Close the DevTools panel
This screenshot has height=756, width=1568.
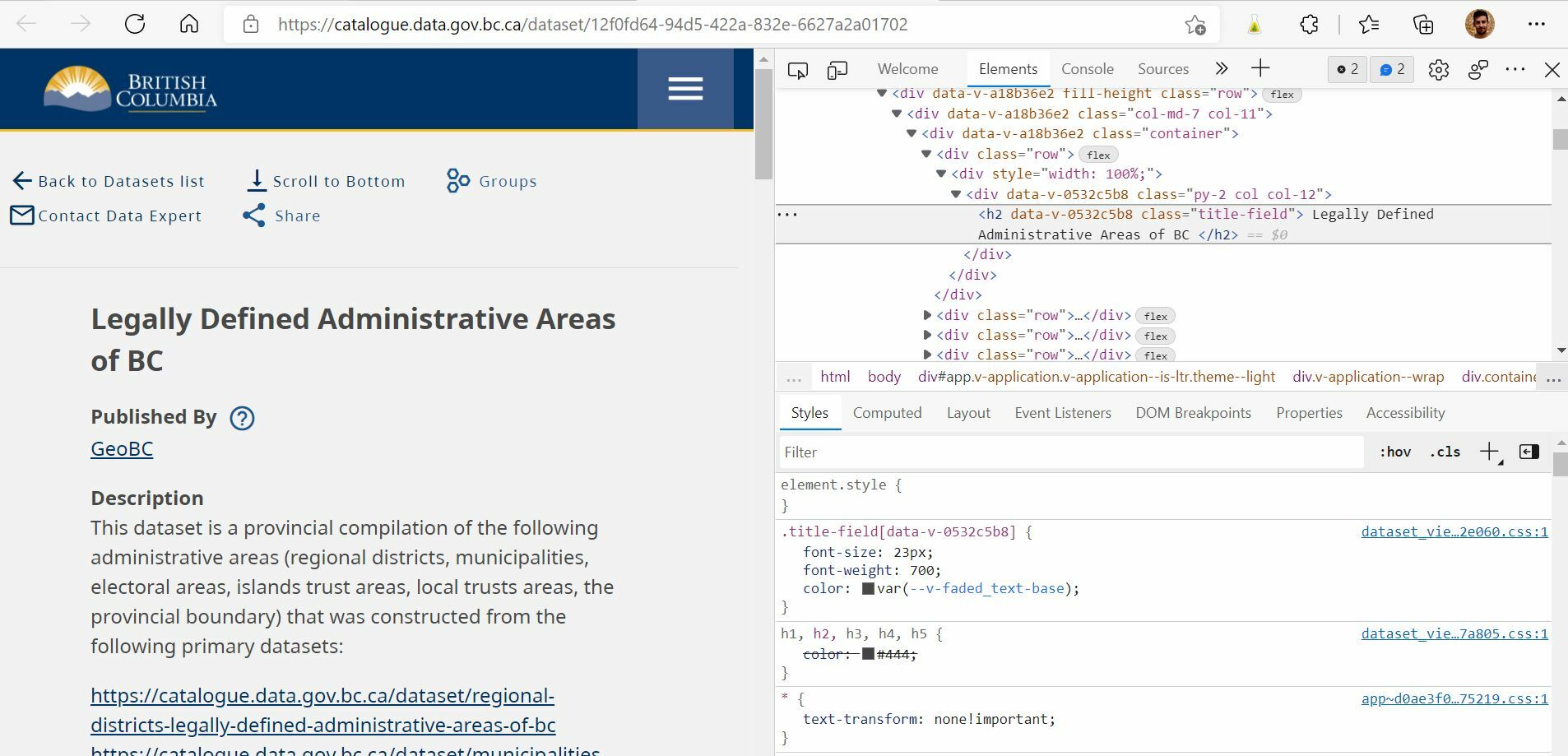click(1552, 70)
